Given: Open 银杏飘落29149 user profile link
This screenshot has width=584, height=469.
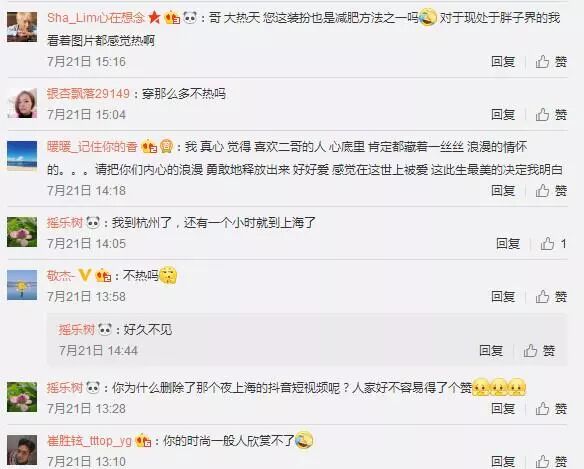Looking at the screenshot, I should 88,94.
